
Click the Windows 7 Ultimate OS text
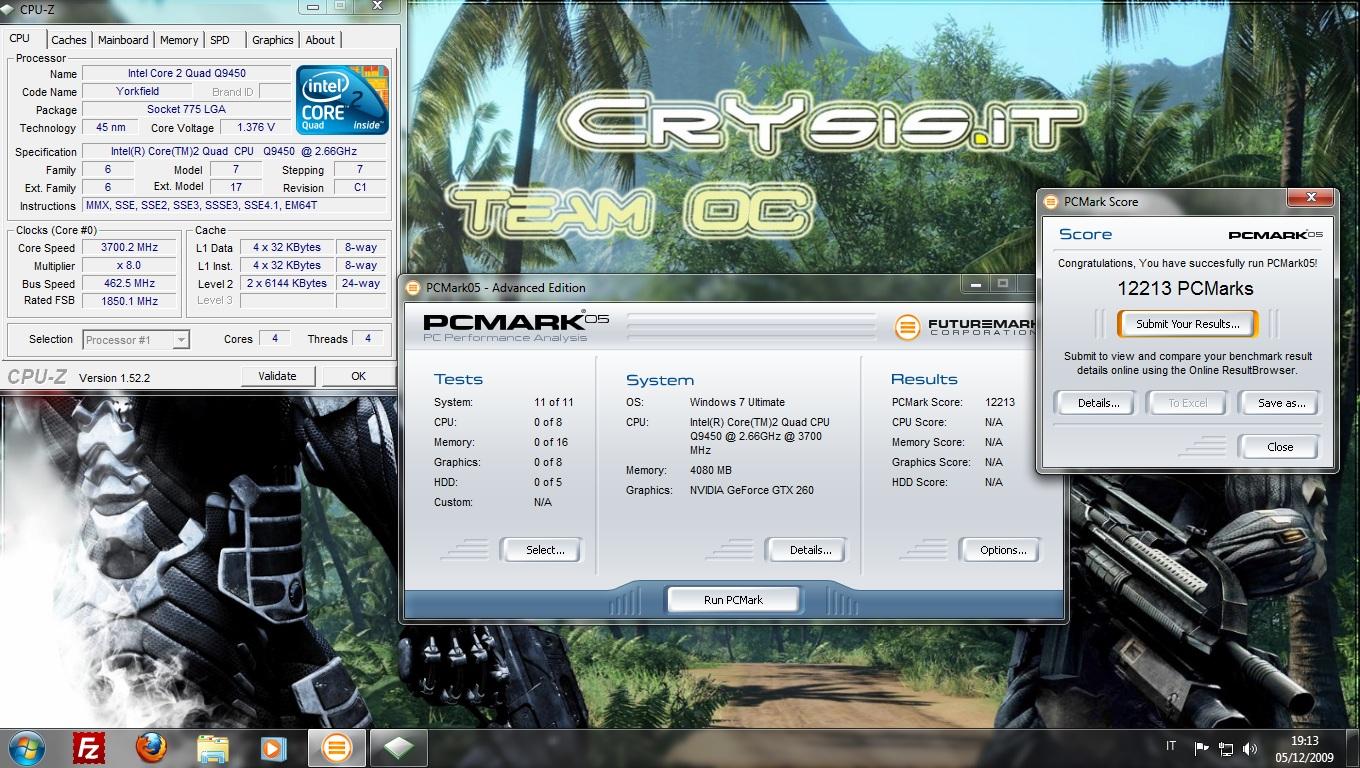click(x=737, y=402)
